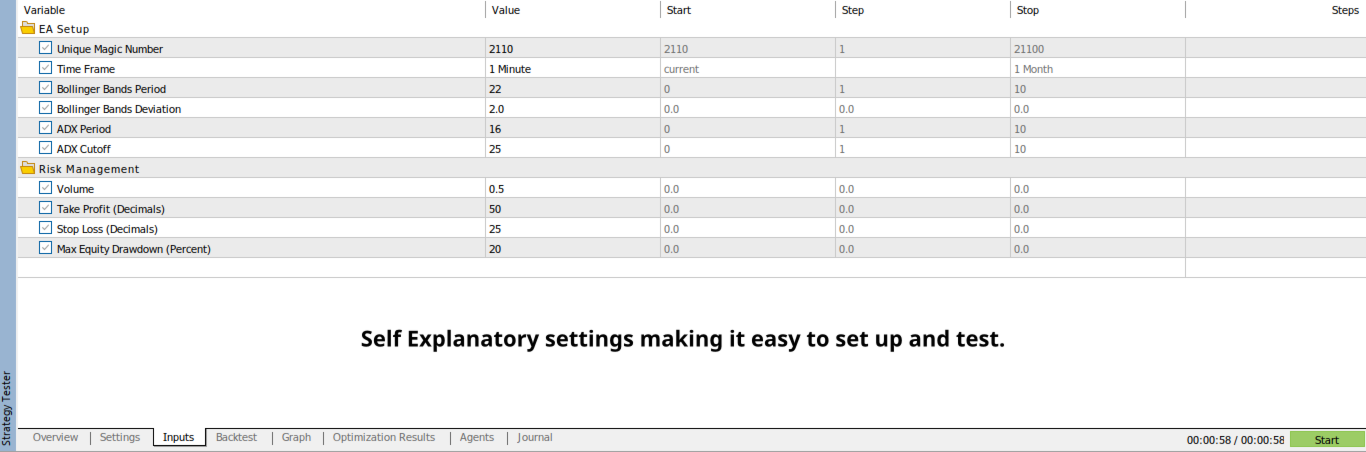Click the Strategy Tester vertical panel label
The width and height of the screenshot is (1366, 452).
click(7, 408)
